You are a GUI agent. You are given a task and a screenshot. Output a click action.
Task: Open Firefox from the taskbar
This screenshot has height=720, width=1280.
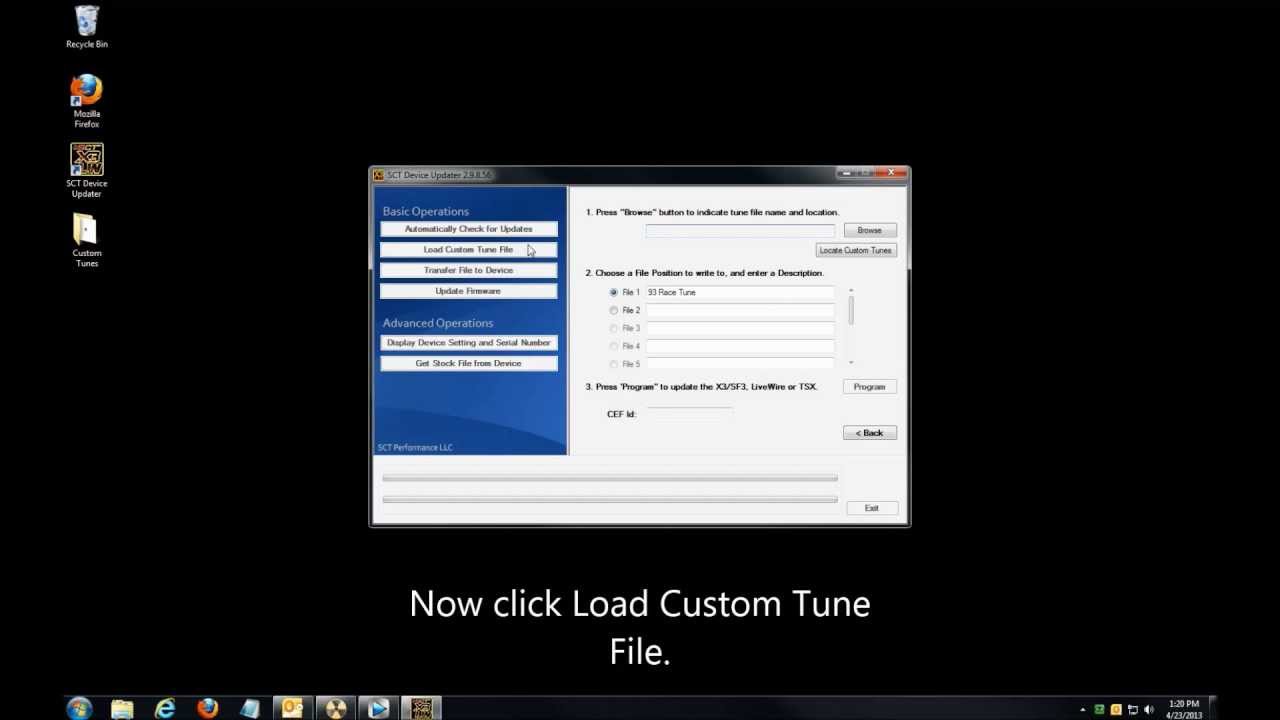point(208,708)
